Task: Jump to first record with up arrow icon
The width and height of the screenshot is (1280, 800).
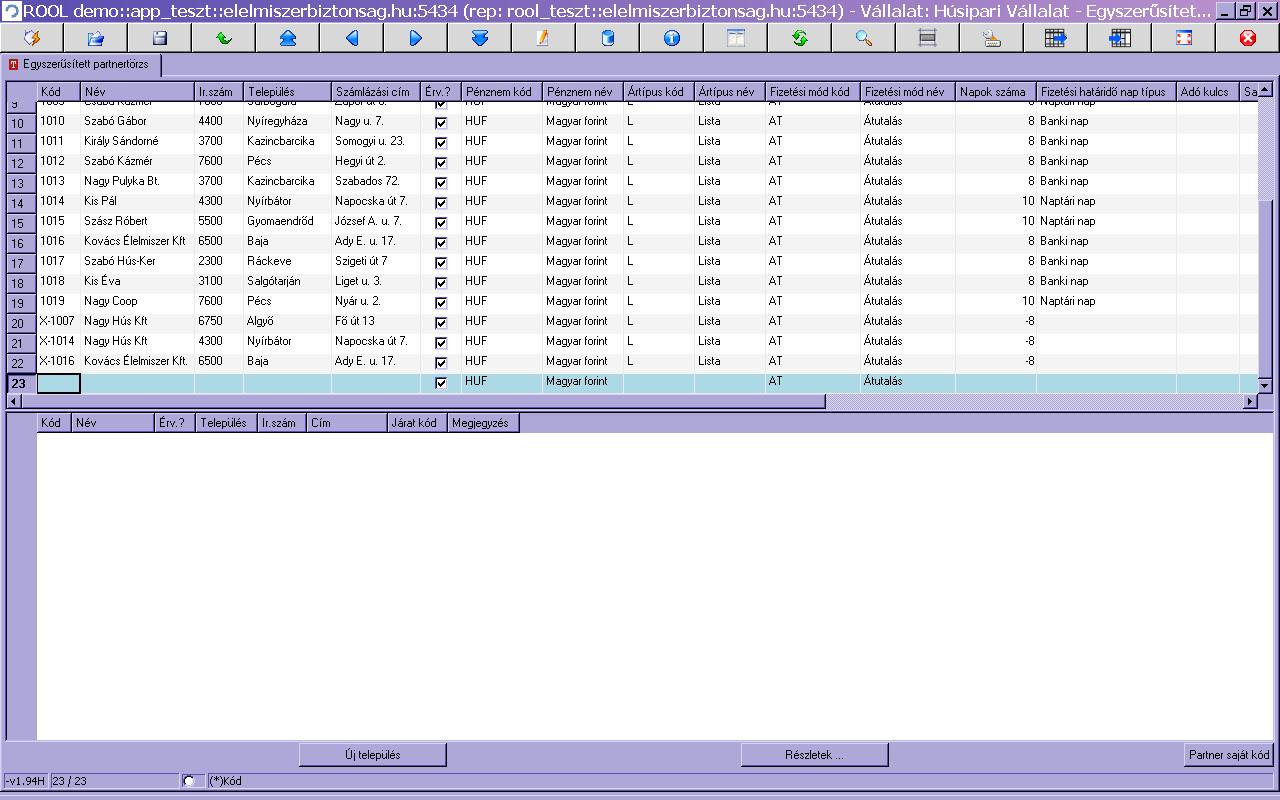Action: click(x=288, y=38)
